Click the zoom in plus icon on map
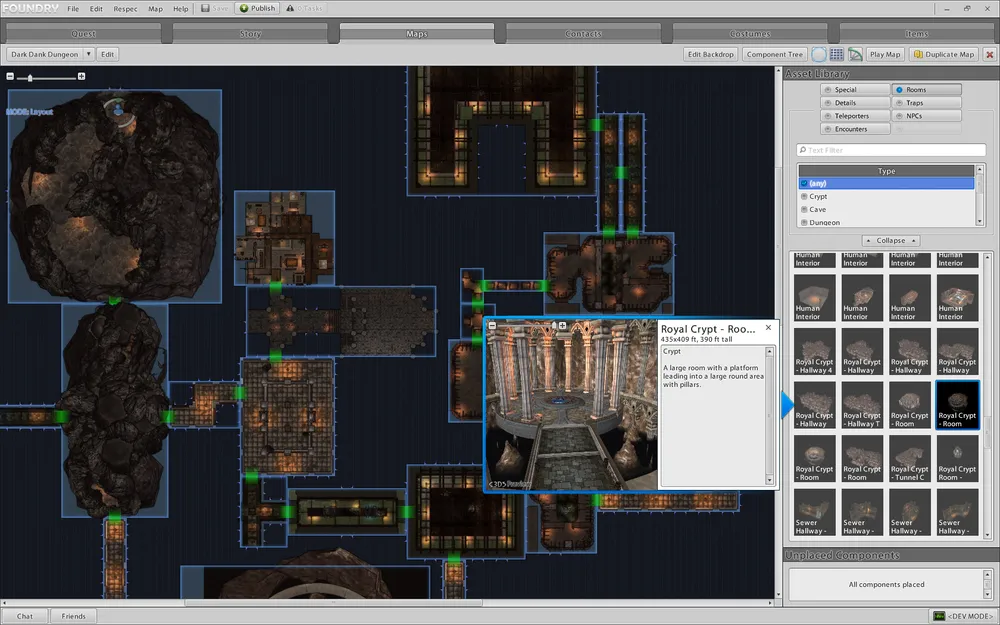Screen dimensions: 1000x625 81,77
